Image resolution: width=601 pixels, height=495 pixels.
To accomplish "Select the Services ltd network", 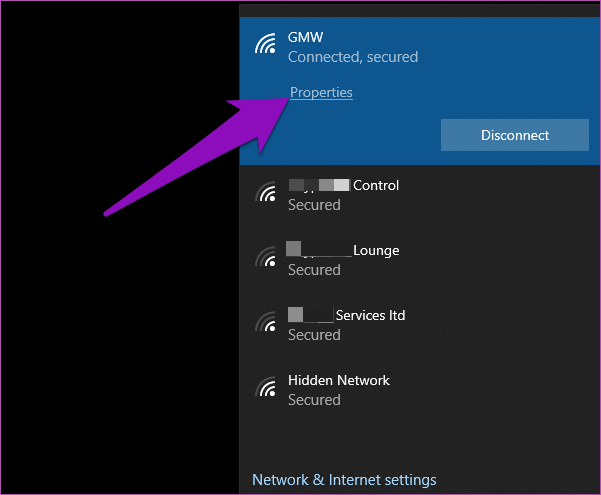I will (x=346, y=315).
